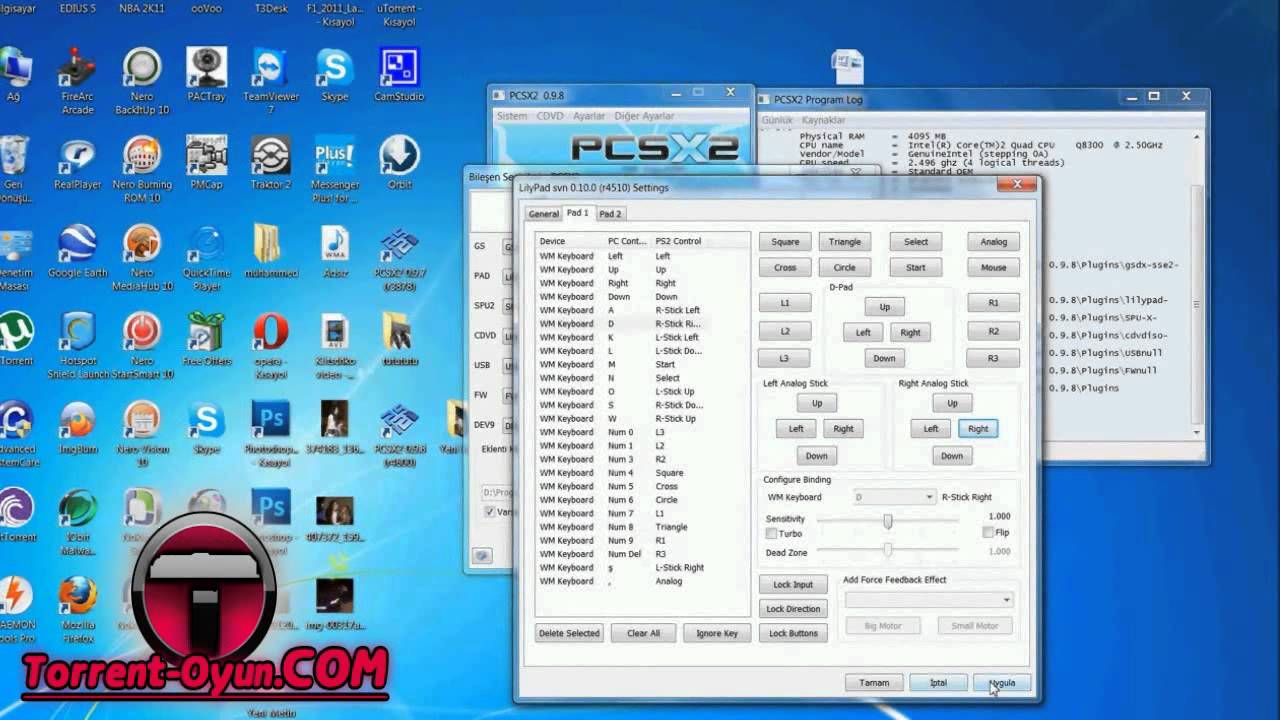Open the Hotspot Shield Launch icon
Viewport: 1280px width, 720px height.
(77, 345)
